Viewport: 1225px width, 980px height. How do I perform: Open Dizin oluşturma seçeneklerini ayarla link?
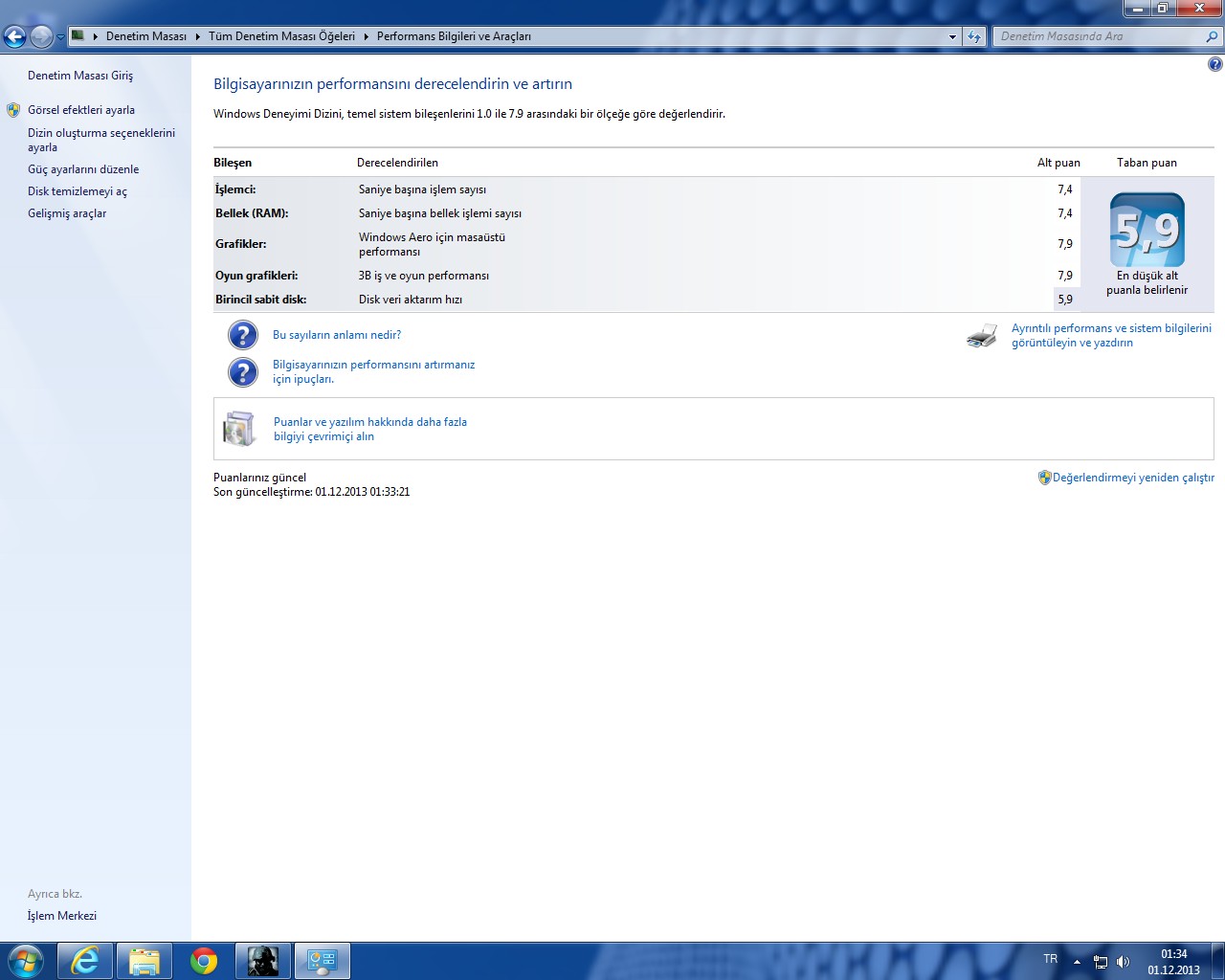[x=101, y=140]
